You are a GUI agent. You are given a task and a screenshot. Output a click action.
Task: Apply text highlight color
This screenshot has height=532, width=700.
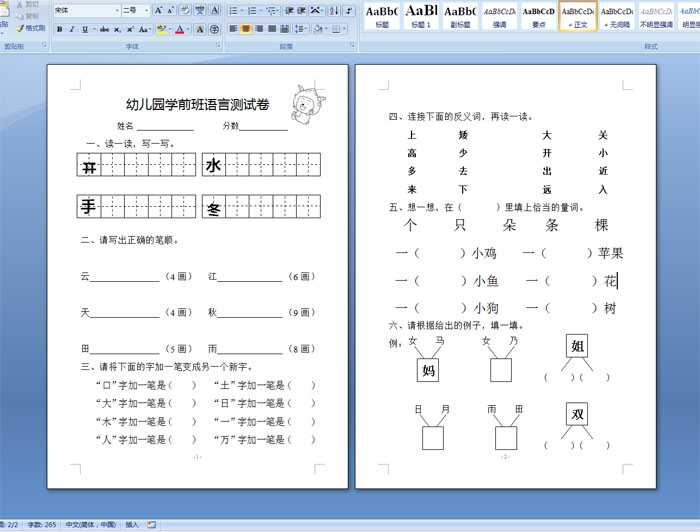[x=161, y=29]
